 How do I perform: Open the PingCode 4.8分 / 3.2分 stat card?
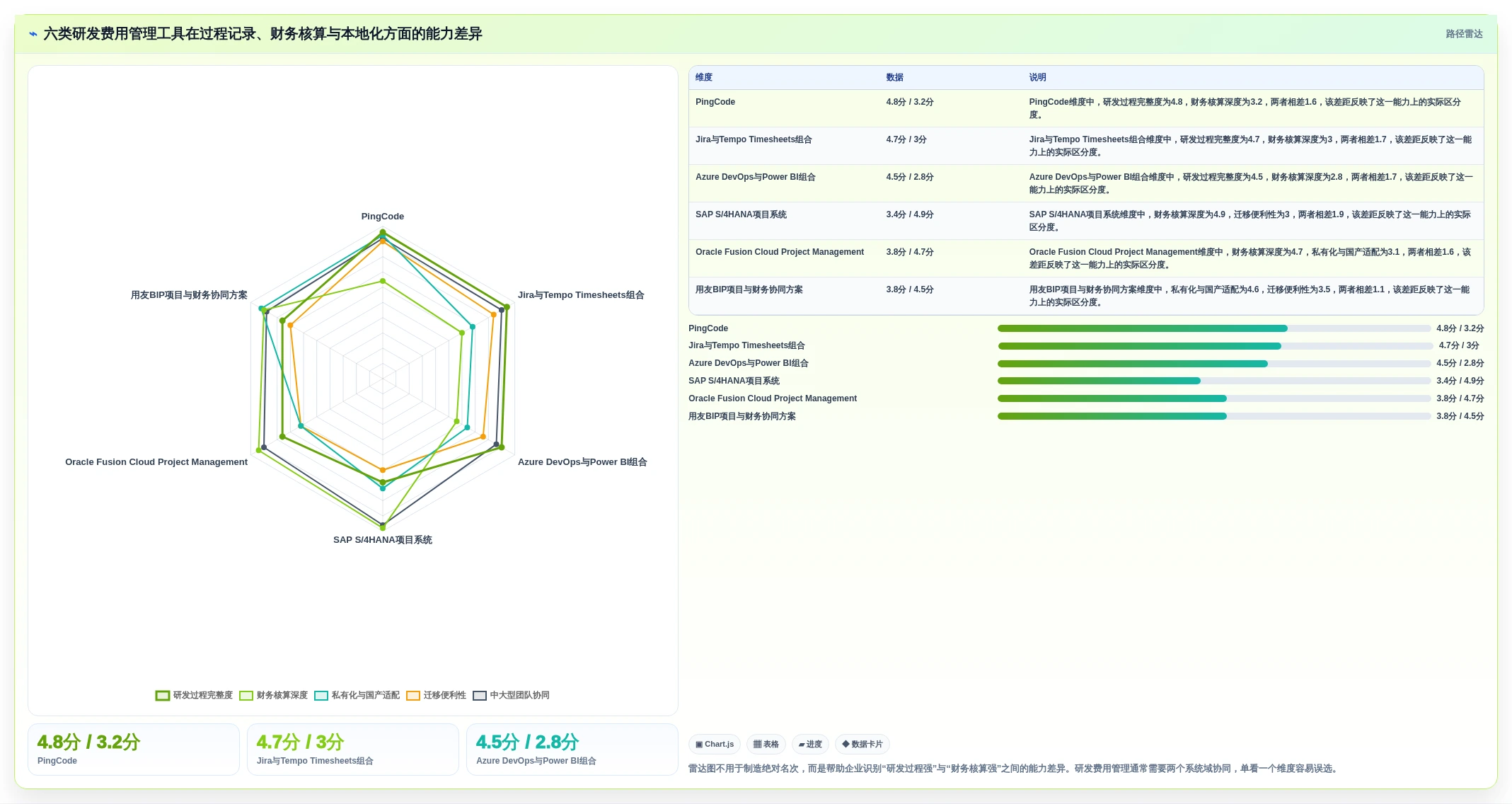coord(134,750)
